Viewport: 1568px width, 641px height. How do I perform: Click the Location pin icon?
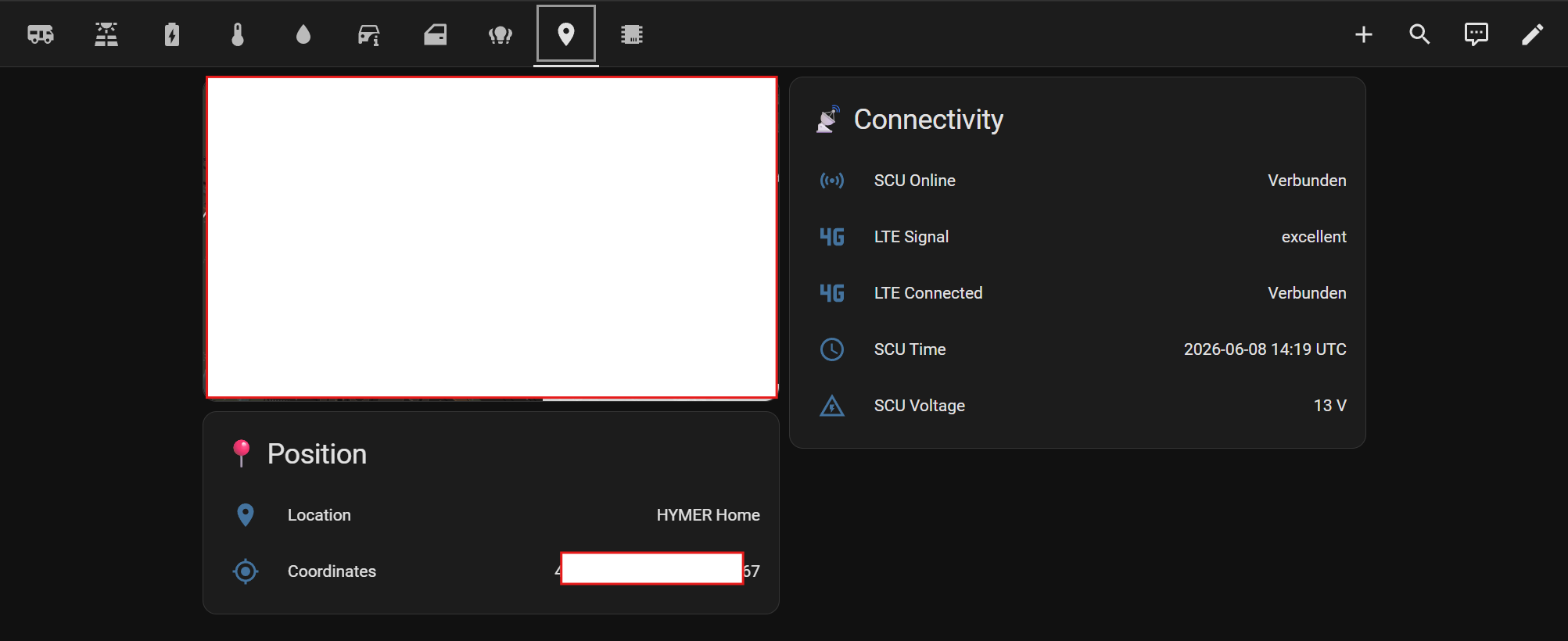click(x=246, y=515)
